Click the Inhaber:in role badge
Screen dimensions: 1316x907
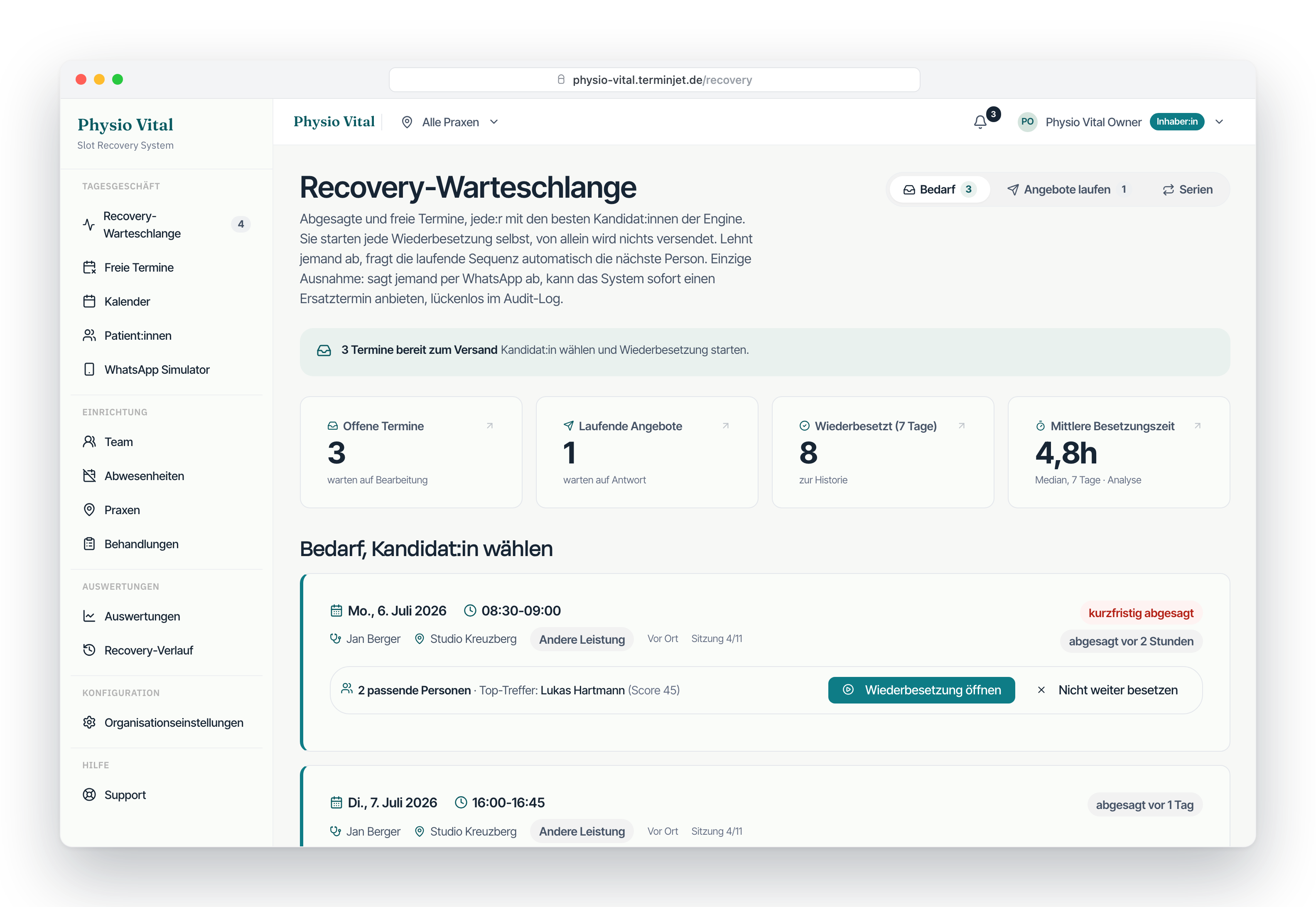point(1176,122)
